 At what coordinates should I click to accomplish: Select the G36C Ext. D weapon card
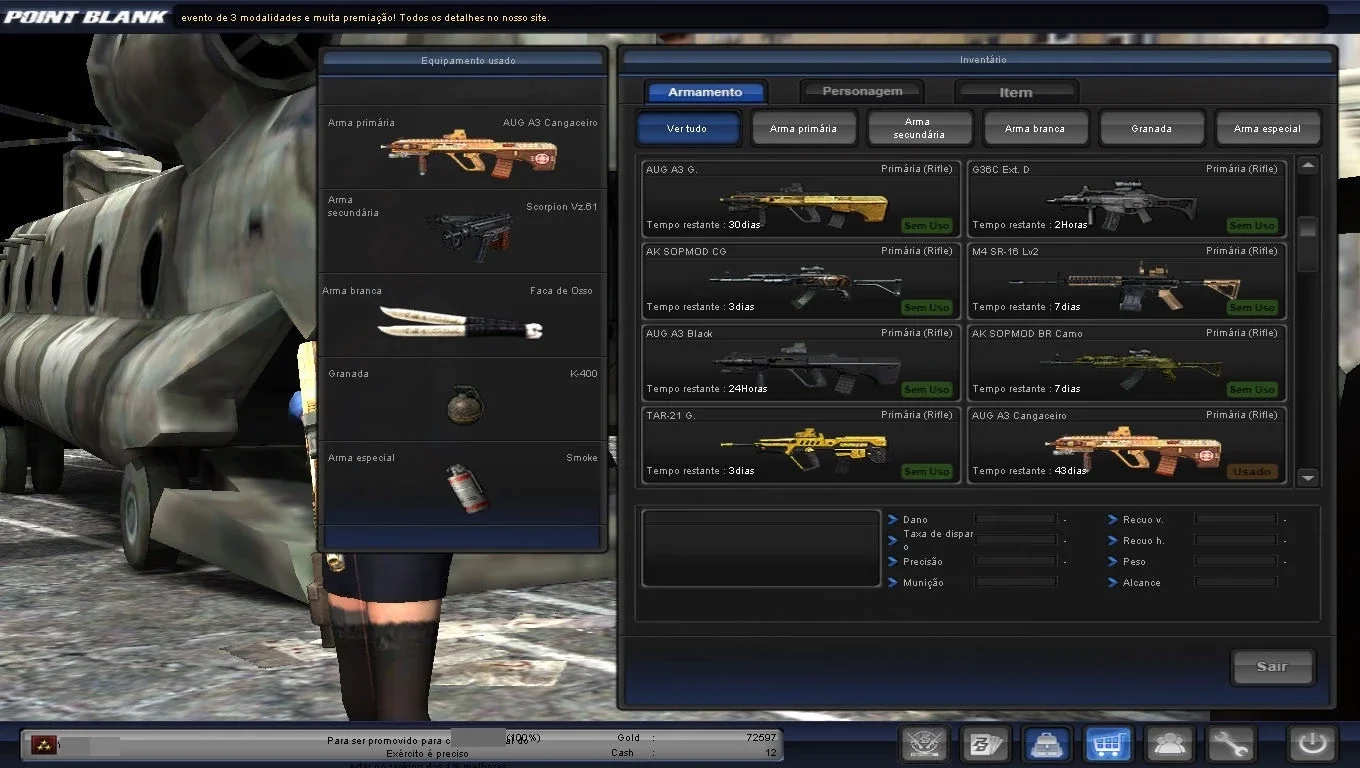tap(1126, 198)
